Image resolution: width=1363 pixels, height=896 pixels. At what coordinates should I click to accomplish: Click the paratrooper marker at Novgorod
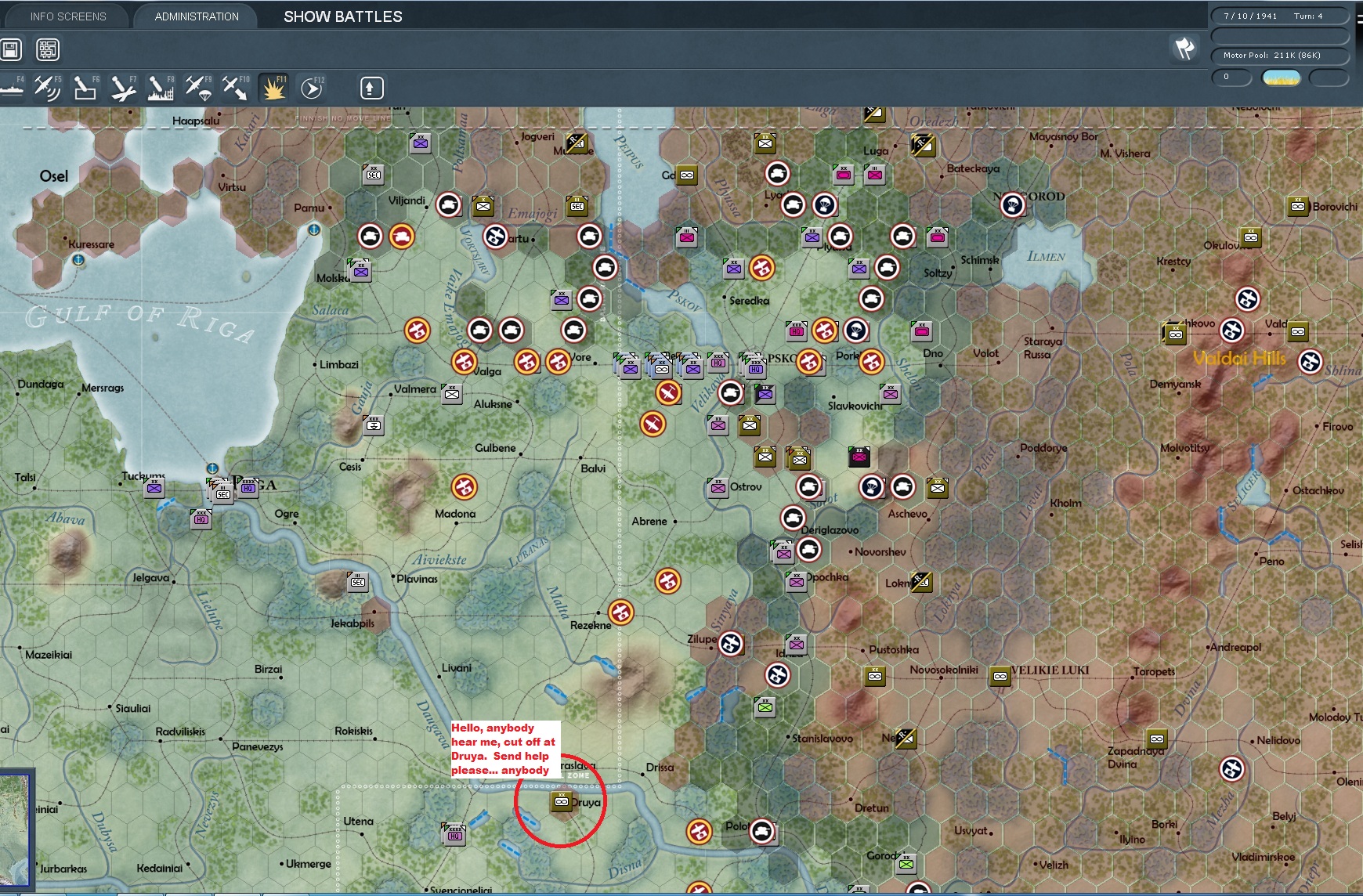pyautogui.click(x=1013, y=205)
